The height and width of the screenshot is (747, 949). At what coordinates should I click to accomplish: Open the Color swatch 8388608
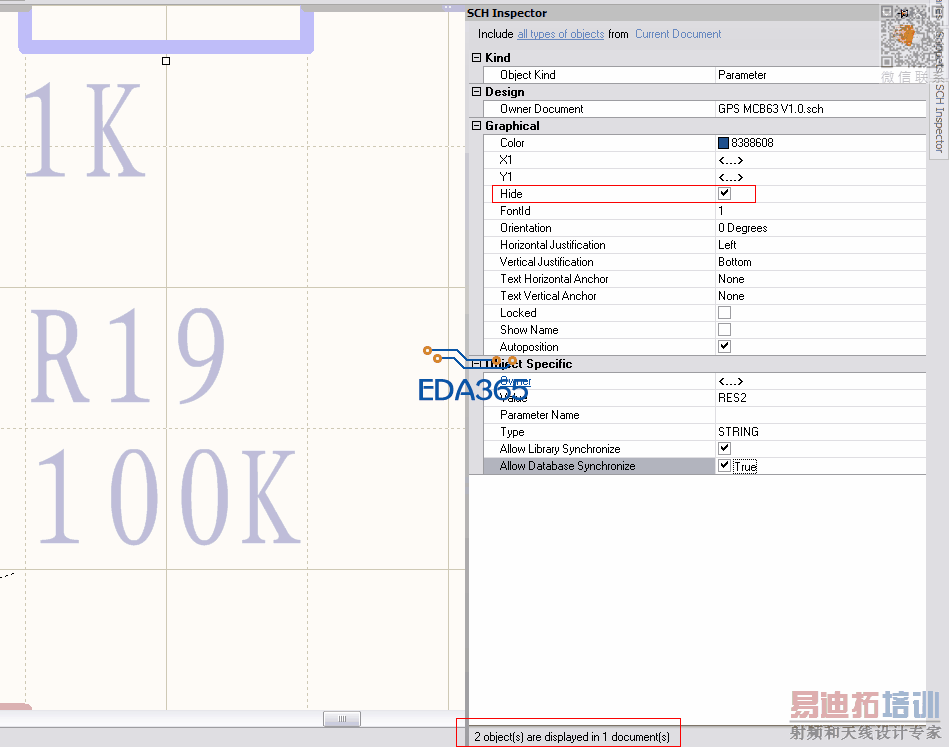tap(723, 143)
